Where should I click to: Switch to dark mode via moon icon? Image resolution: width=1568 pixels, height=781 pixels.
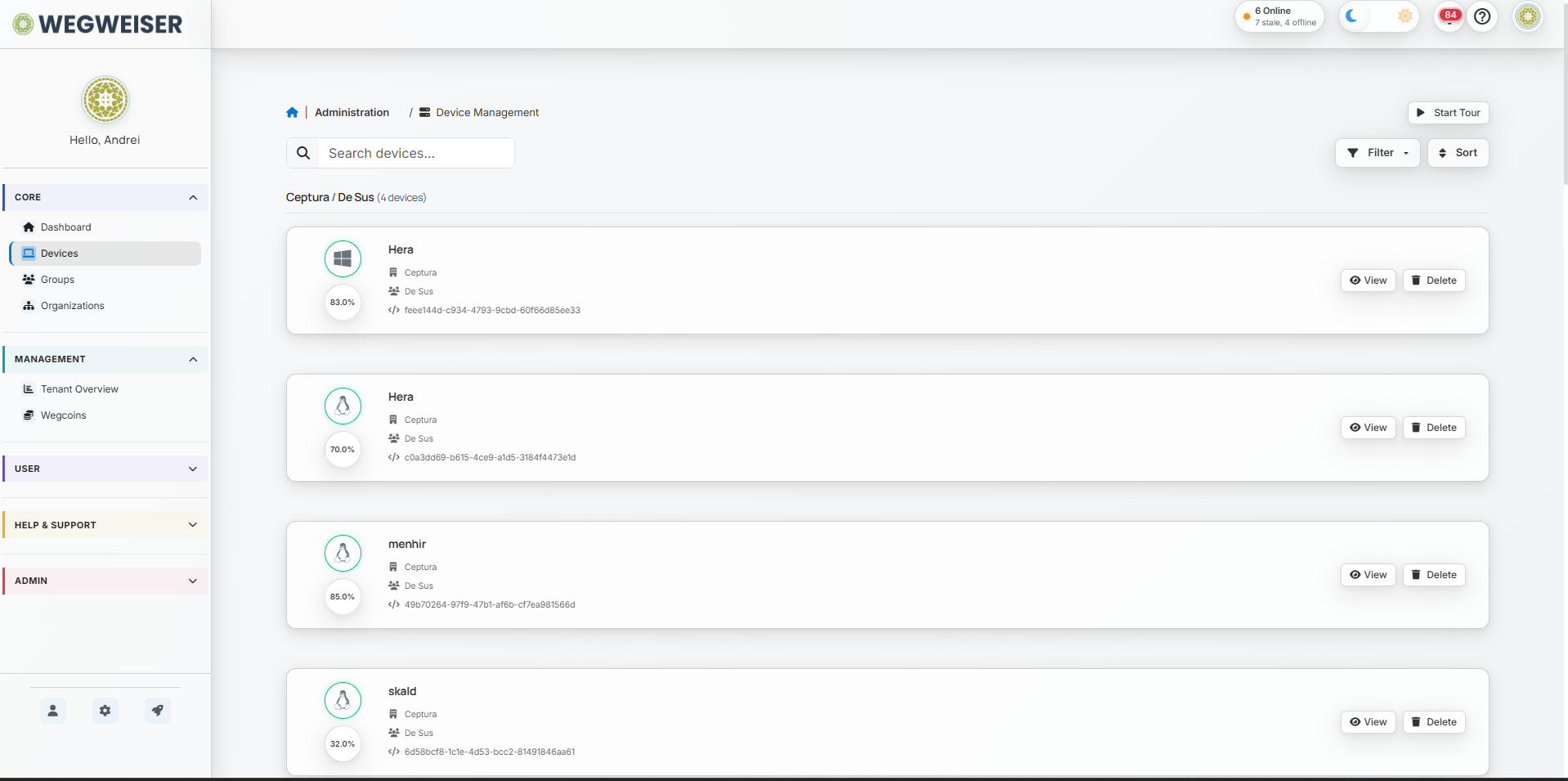coord(1352,16)
